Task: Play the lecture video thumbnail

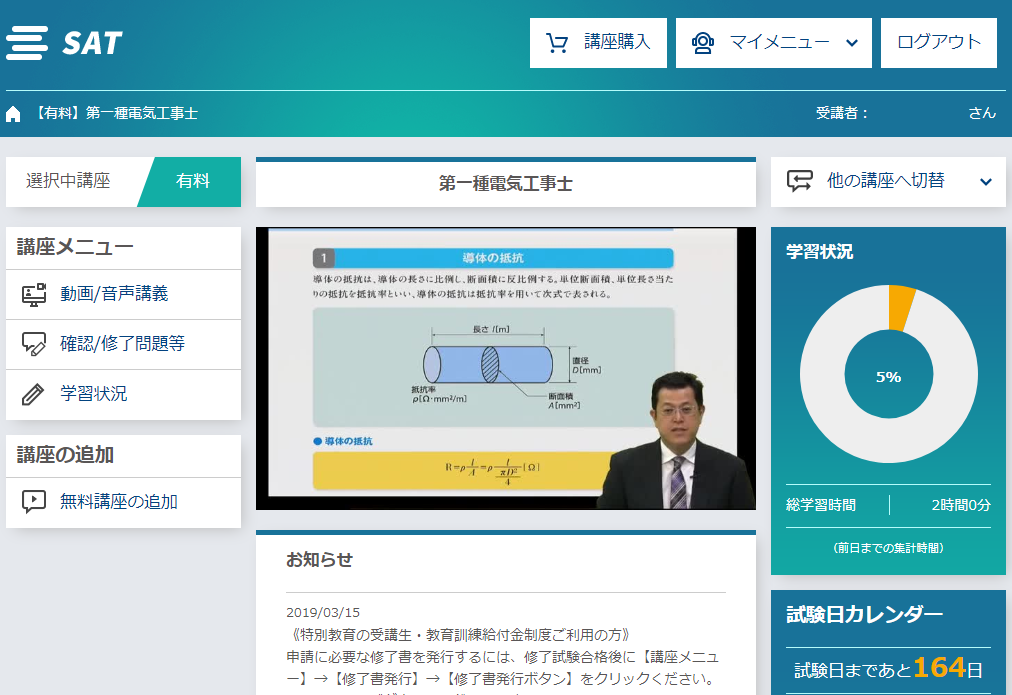Action: [x=505, y=368]
